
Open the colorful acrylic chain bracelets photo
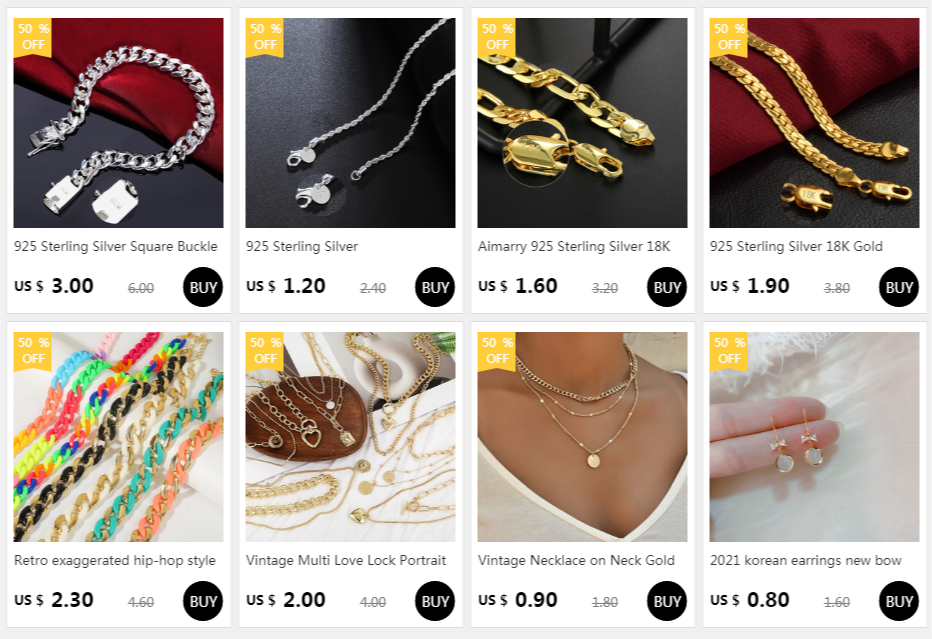click(118, 436)
